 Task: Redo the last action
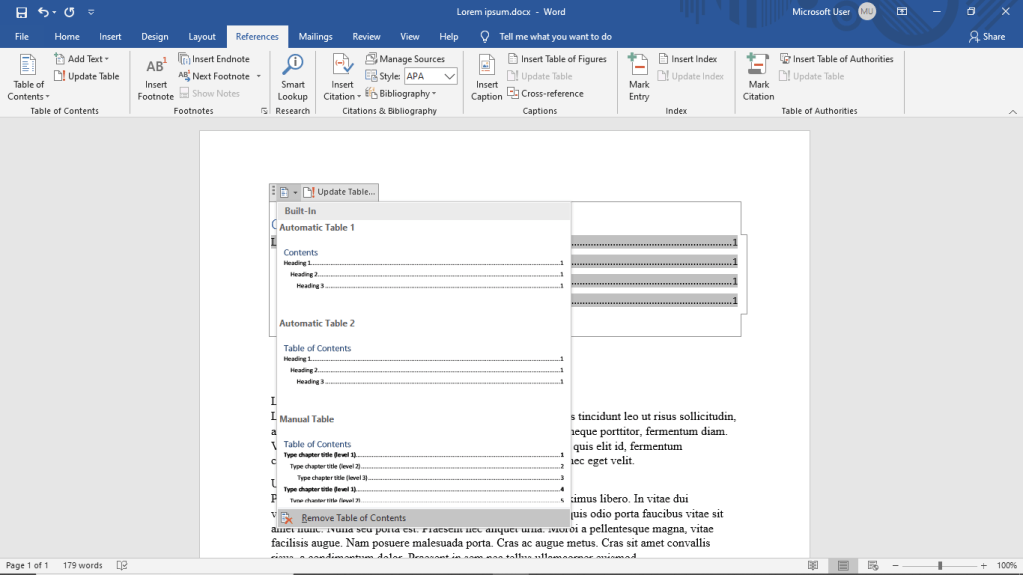pyautogui.click(x=69, y=12)
